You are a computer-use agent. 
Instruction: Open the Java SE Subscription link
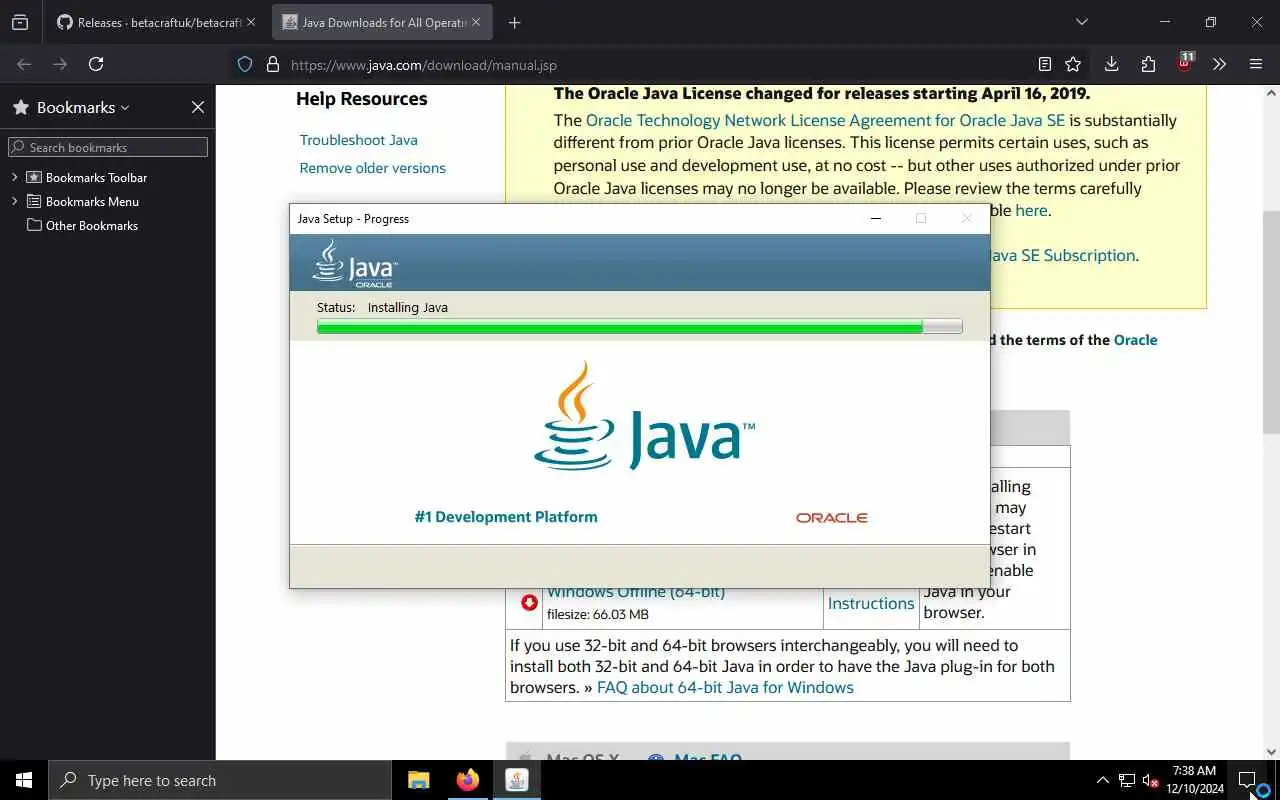1060,255
